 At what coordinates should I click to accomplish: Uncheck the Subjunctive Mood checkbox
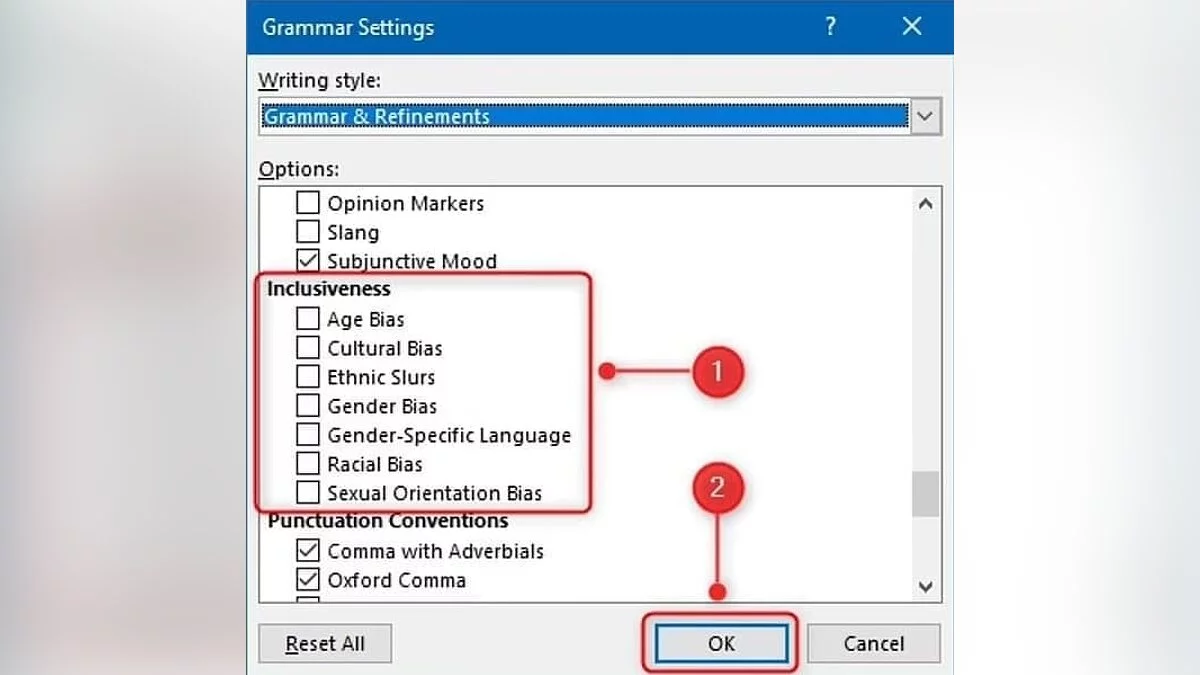308,261
